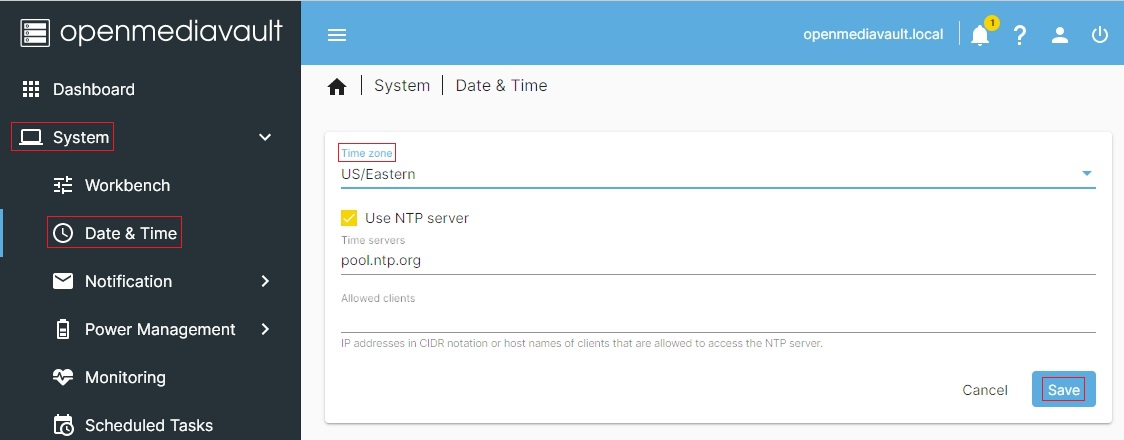Select Workbench in the sidebar

[x=127, y=185]
